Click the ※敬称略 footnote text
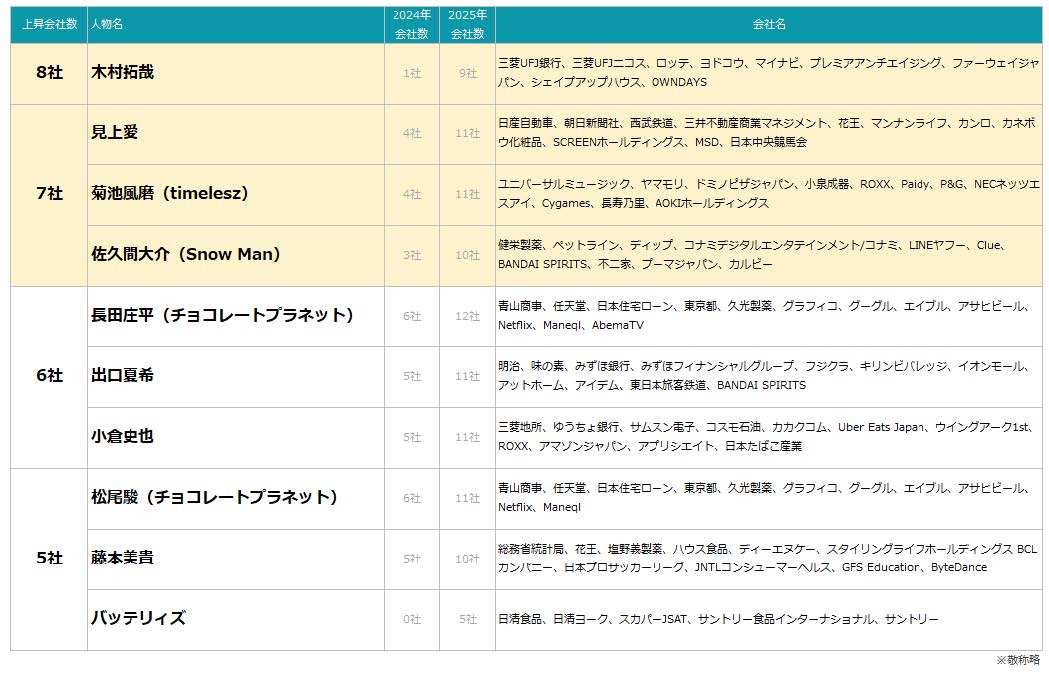Screen dimensions: 1049x675 (1017, 660)
